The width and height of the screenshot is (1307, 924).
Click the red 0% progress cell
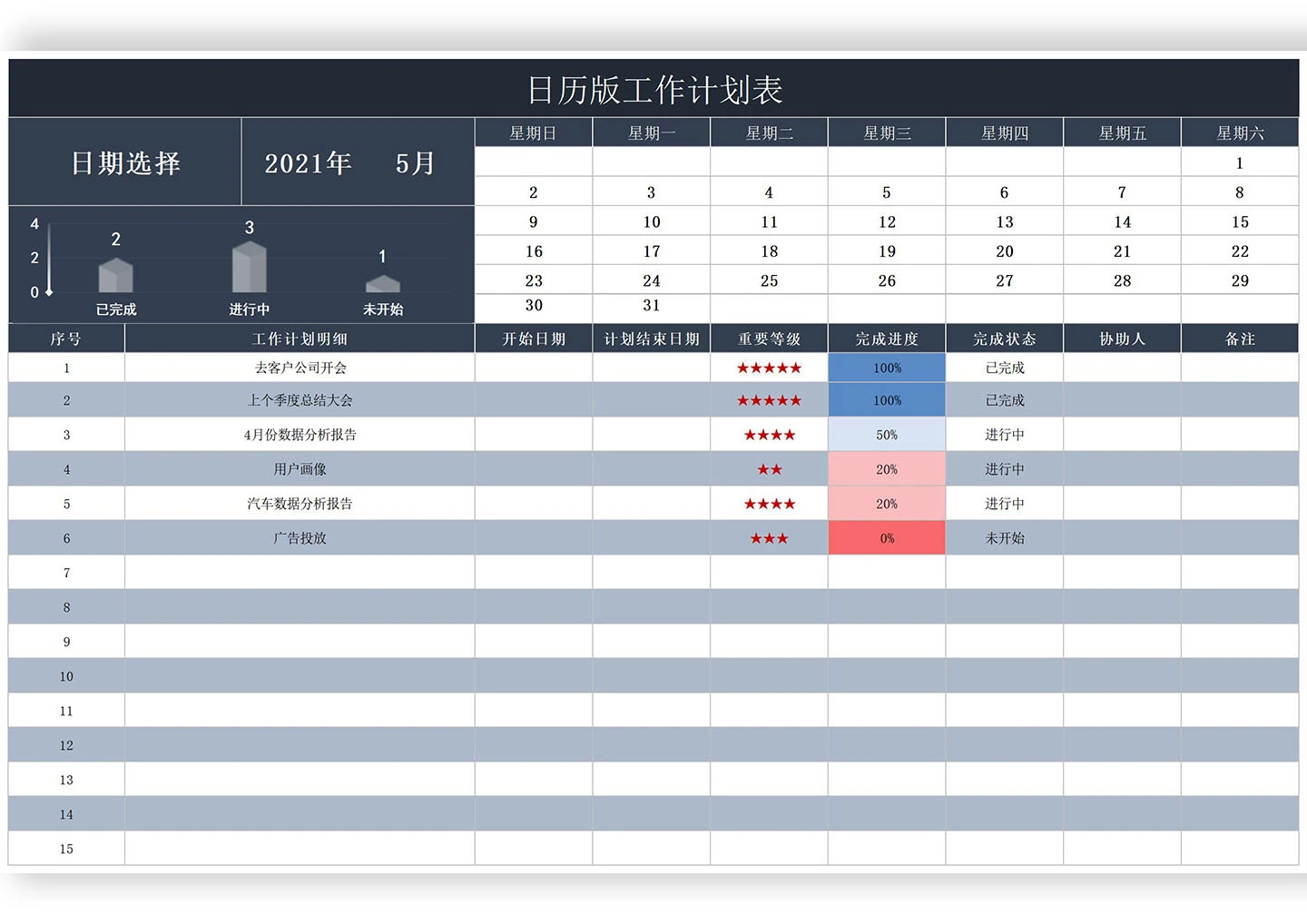[x=887, y=538]
